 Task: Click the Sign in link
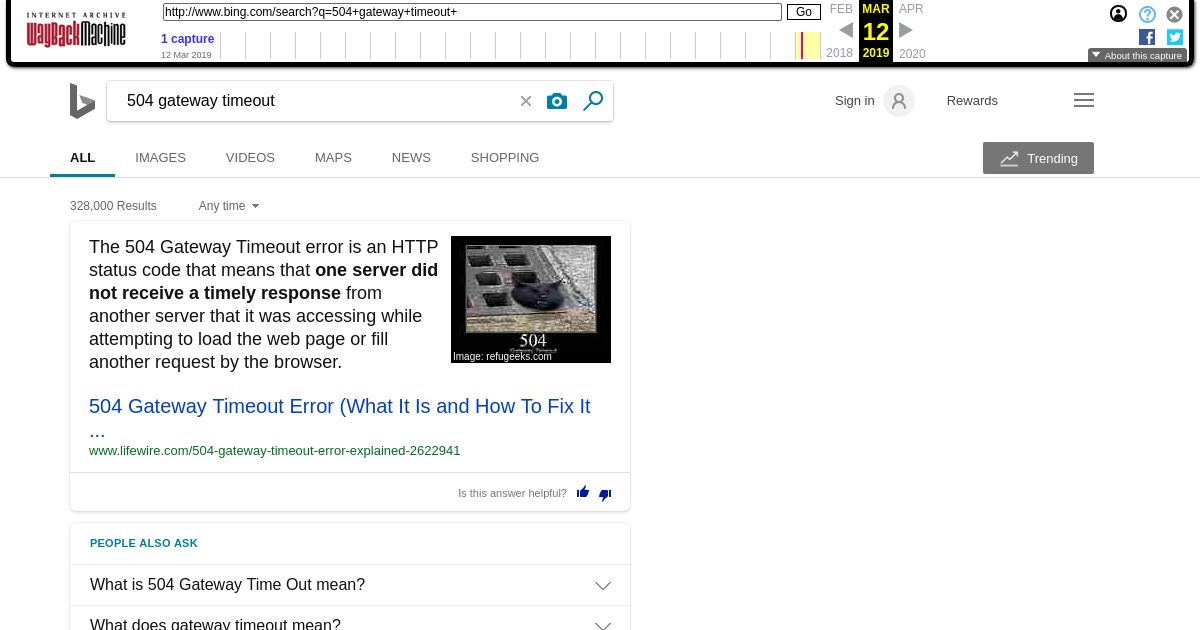[854, 101]
